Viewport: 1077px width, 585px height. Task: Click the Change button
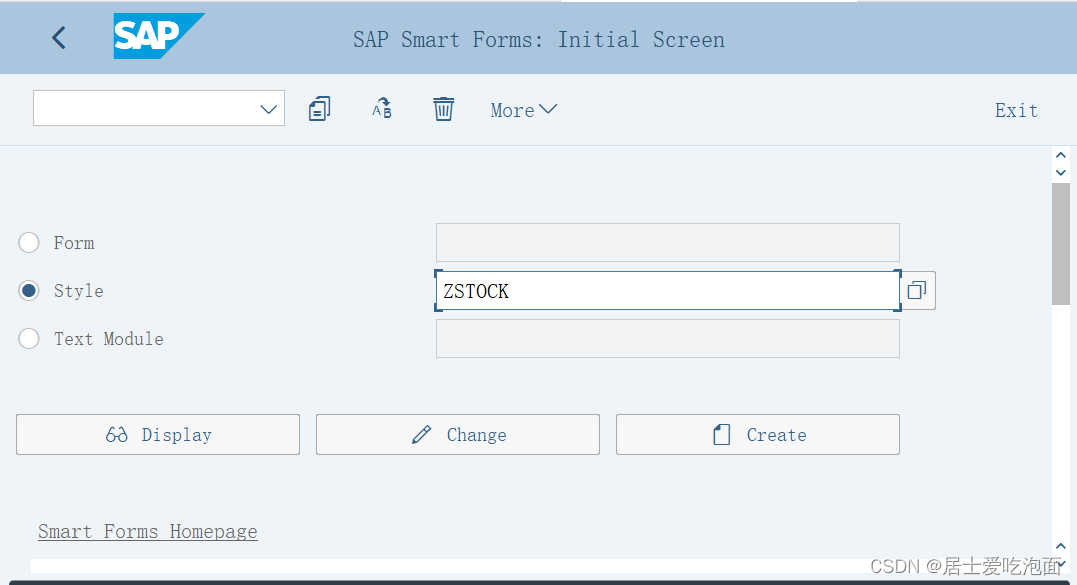[457, 435]
